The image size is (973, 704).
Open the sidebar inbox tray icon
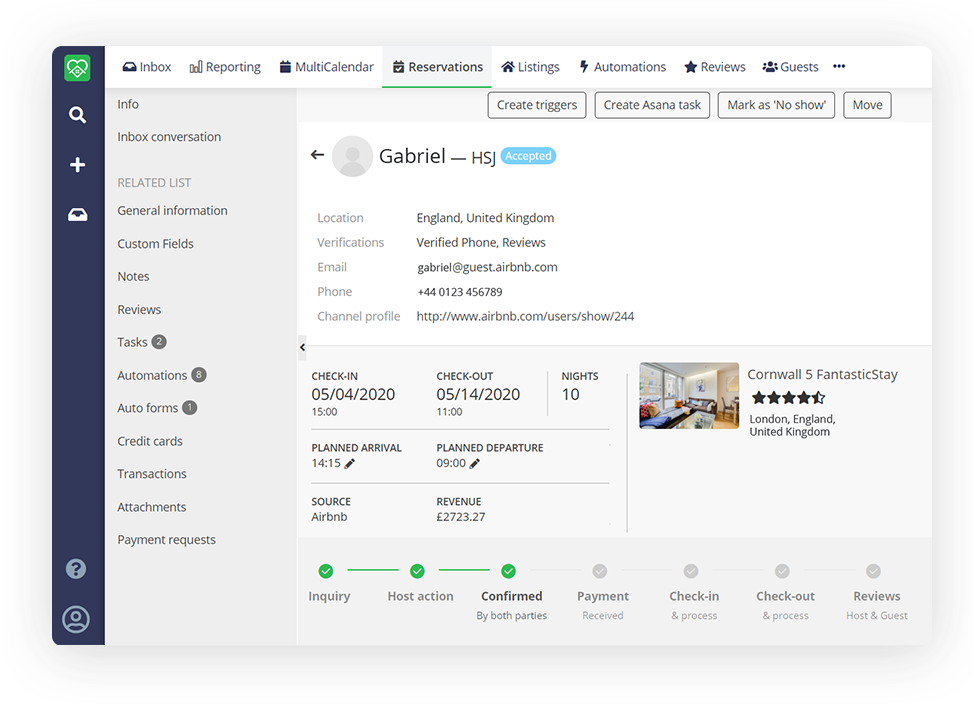point(78,215)
